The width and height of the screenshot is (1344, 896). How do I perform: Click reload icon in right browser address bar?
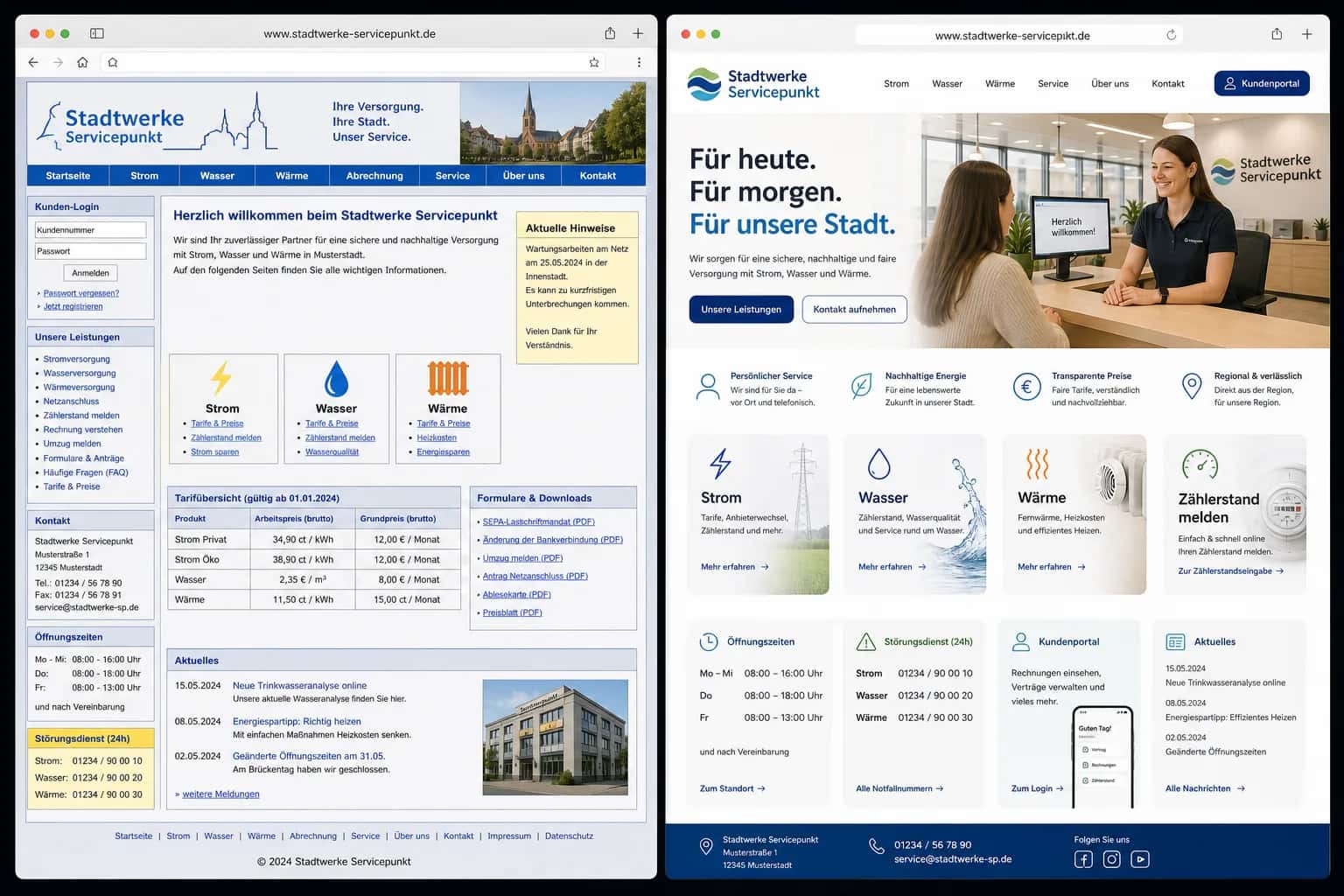click(1171, 35)
